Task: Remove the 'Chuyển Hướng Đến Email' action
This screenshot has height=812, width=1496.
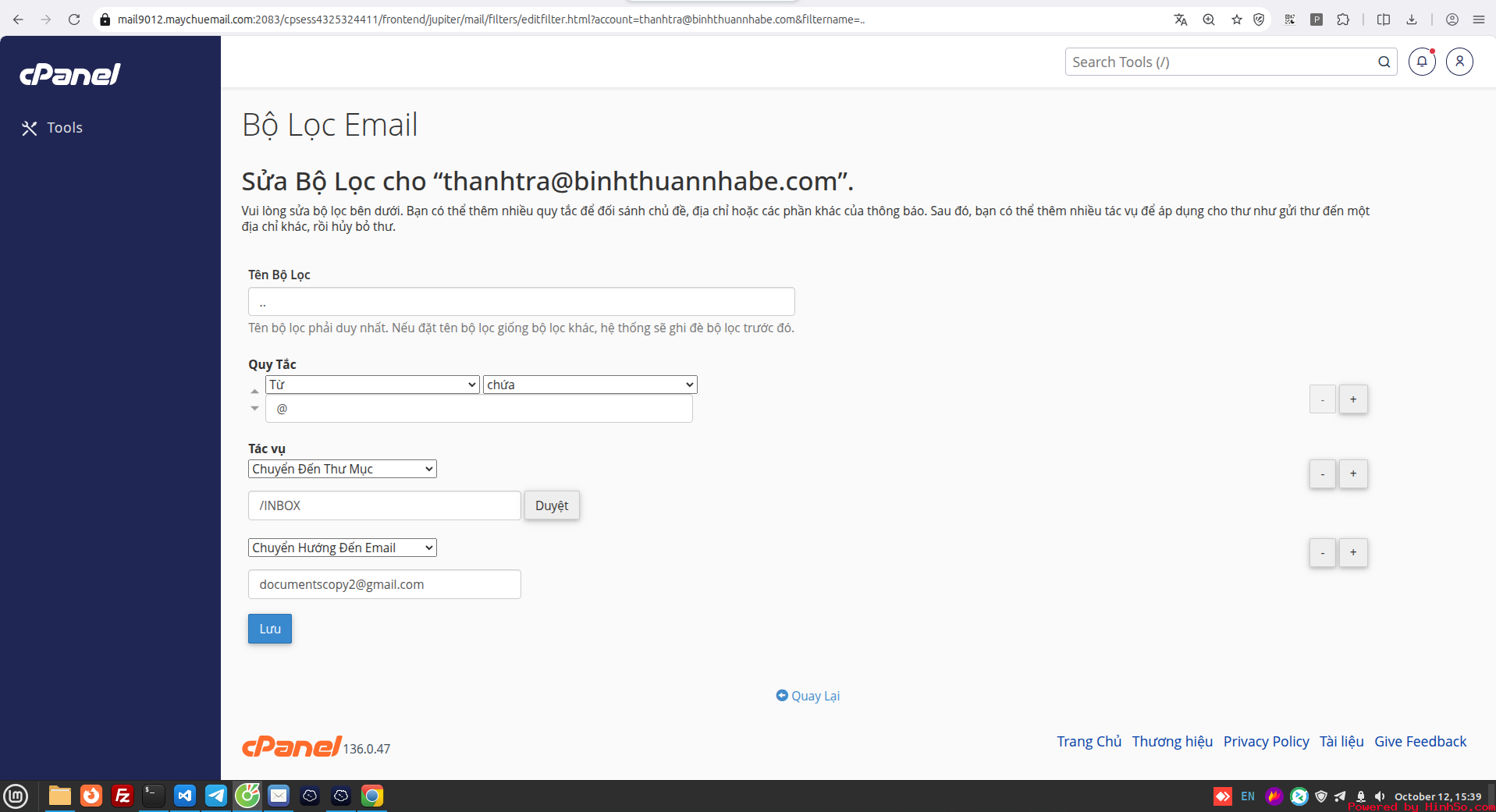Action: (1323, 552)
